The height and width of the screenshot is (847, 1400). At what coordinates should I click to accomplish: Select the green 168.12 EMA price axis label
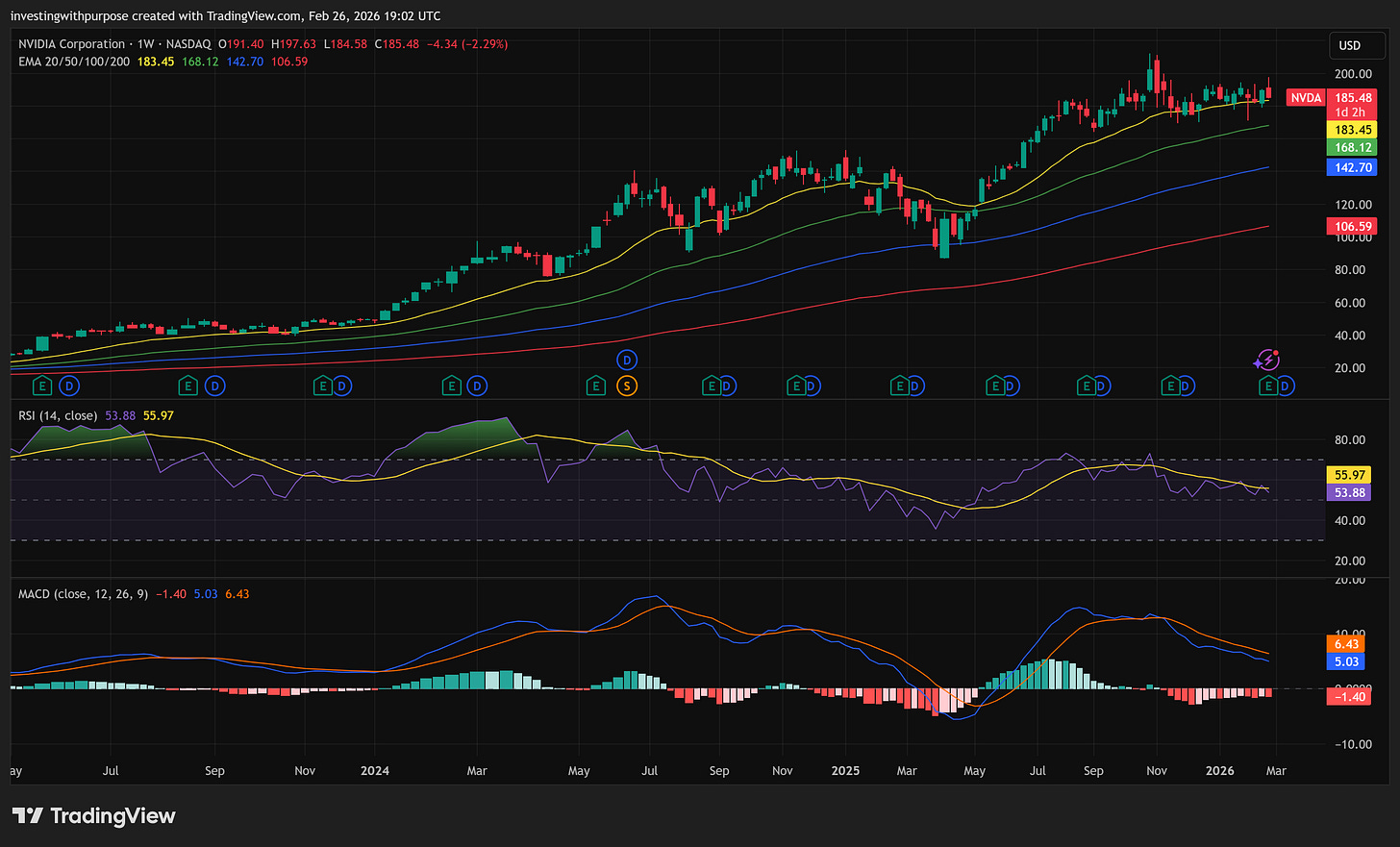(x=1353, y=147)
